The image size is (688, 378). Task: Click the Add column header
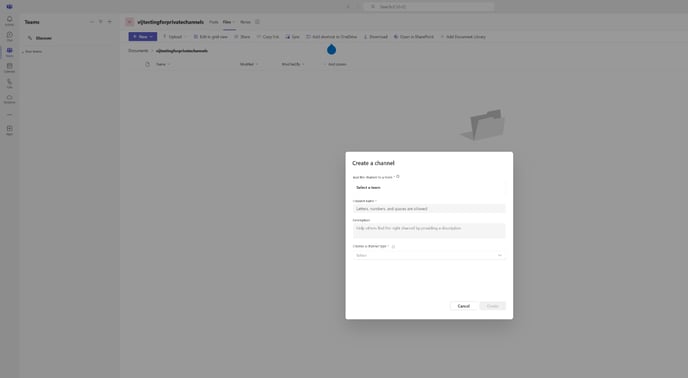336,65
